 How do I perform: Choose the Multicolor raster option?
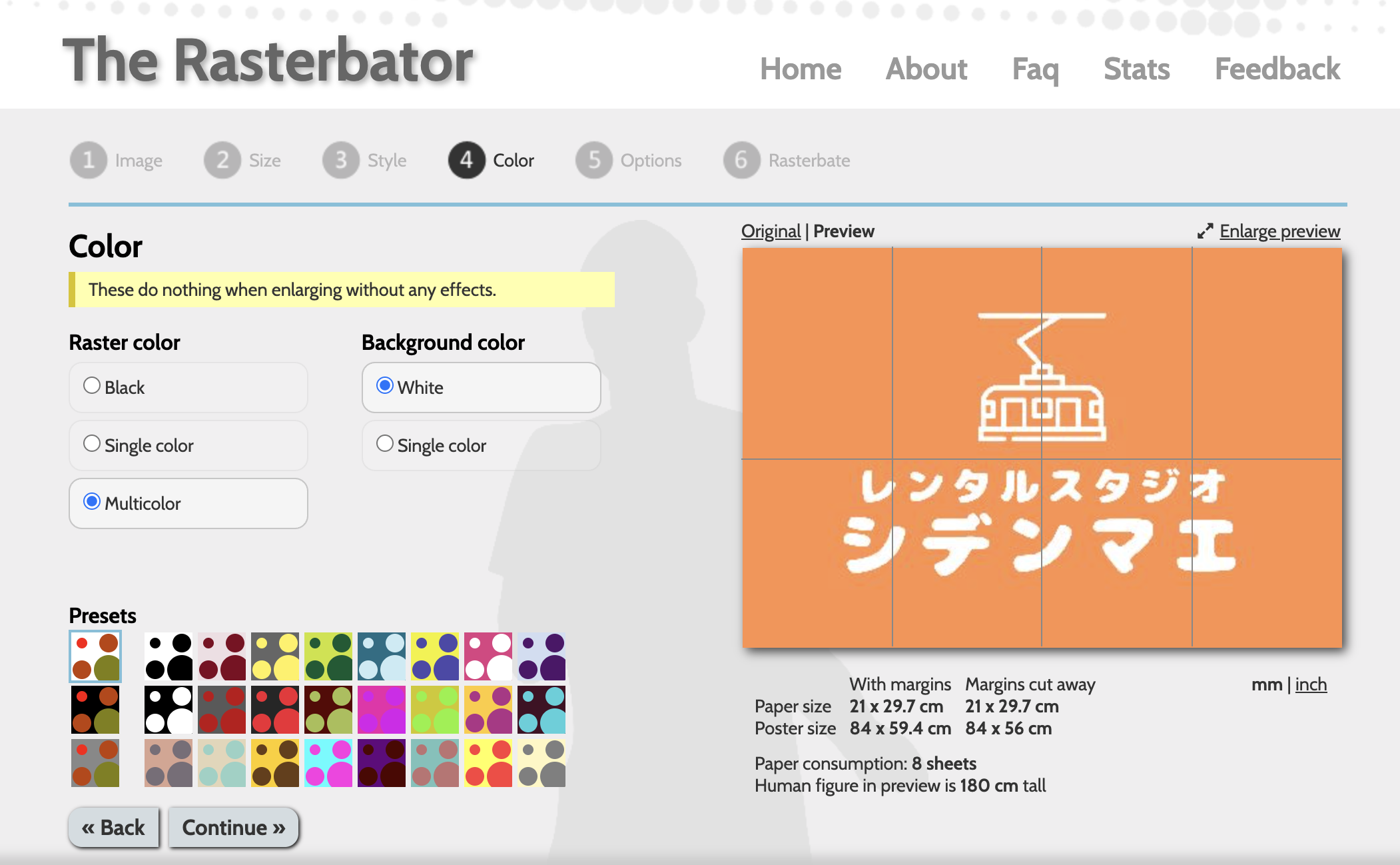pos(92,502)
